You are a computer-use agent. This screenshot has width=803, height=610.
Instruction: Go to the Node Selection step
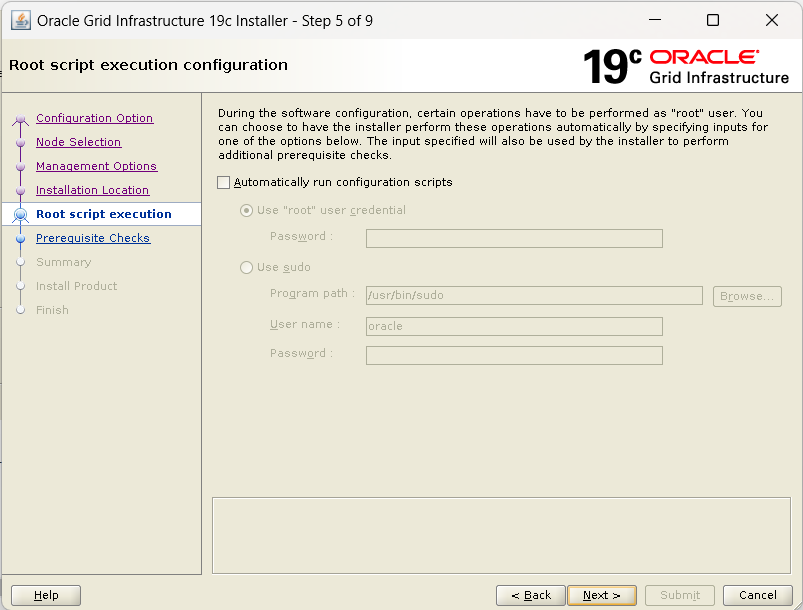78,142
